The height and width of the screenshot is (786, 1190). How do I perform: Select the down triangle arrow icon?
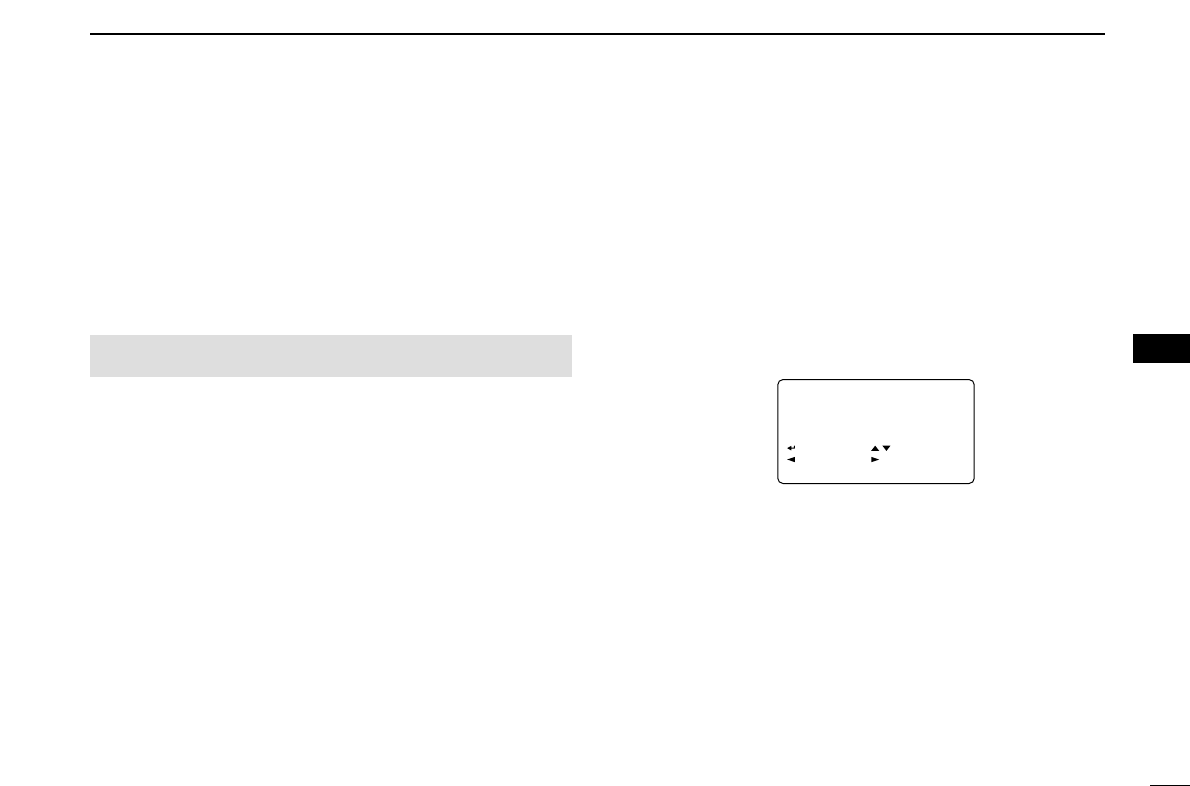click(886, 448)
